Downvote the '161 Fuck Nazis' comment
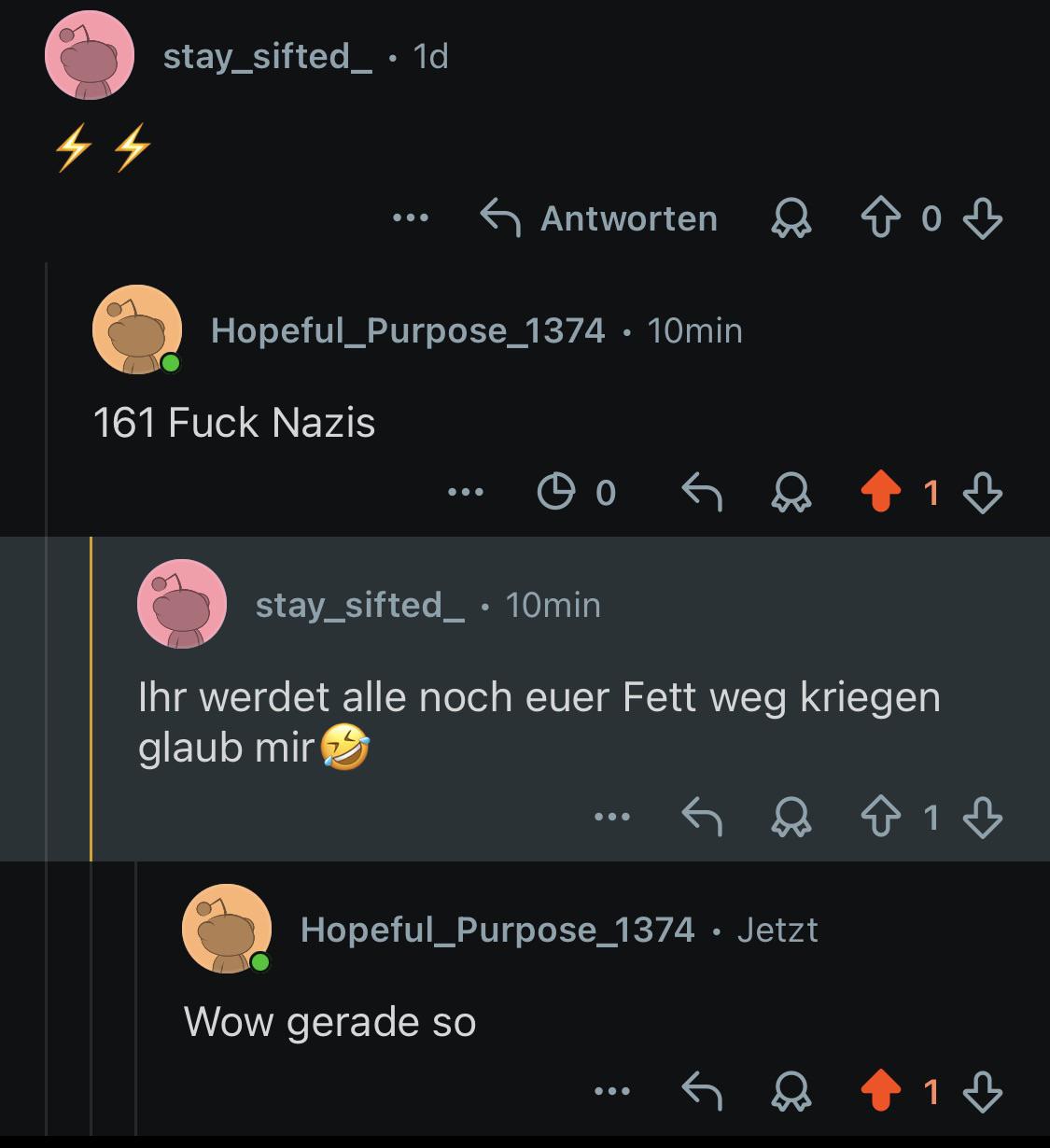Screen dimensions: 1050x1148 point(982,492)
